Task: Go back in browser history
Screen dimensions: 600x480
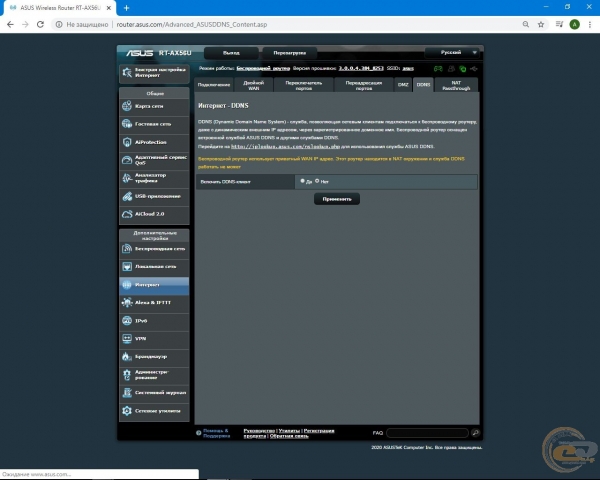Action: (10, 24)
